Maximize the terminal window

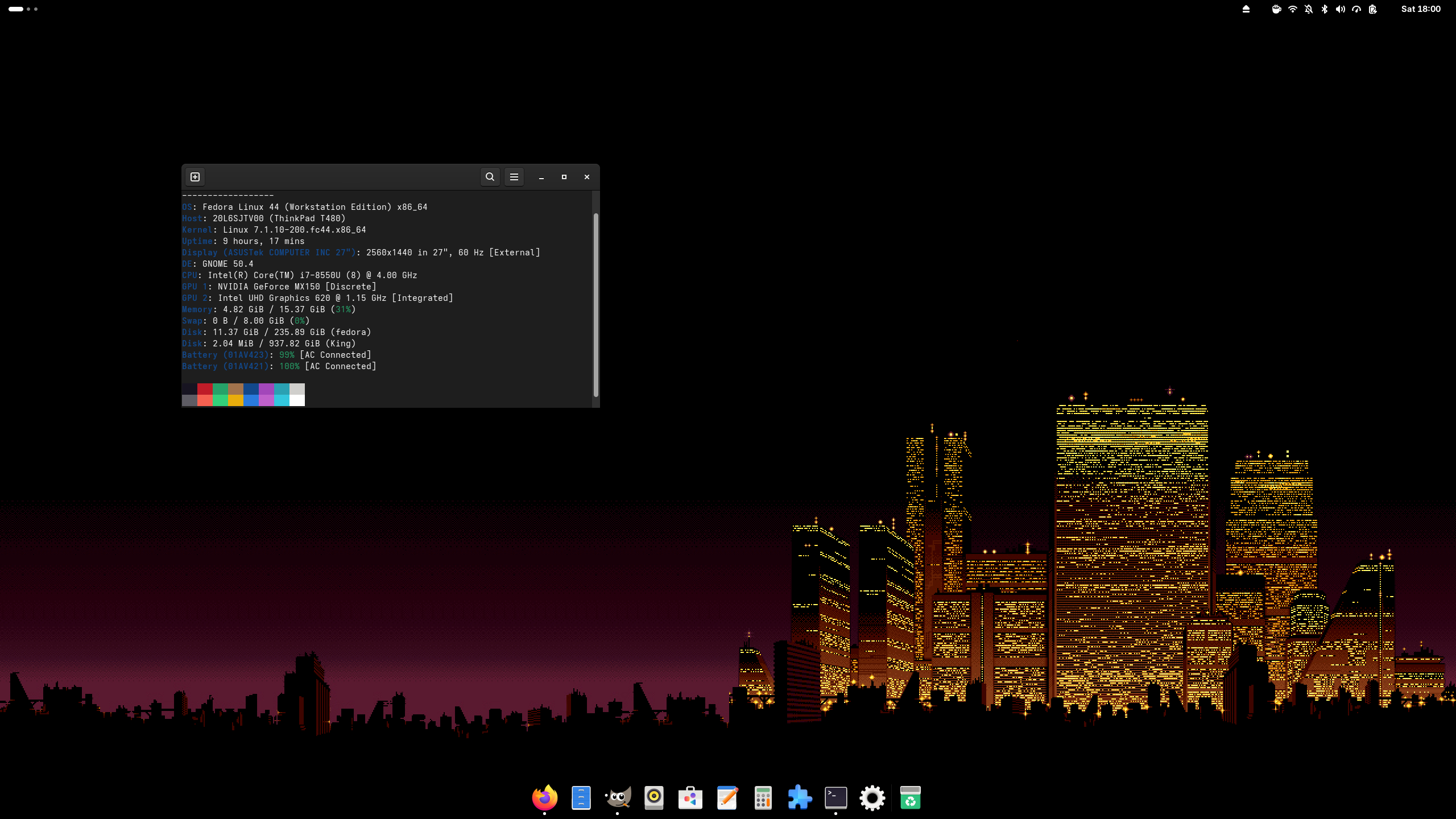(x=564, y=177)
